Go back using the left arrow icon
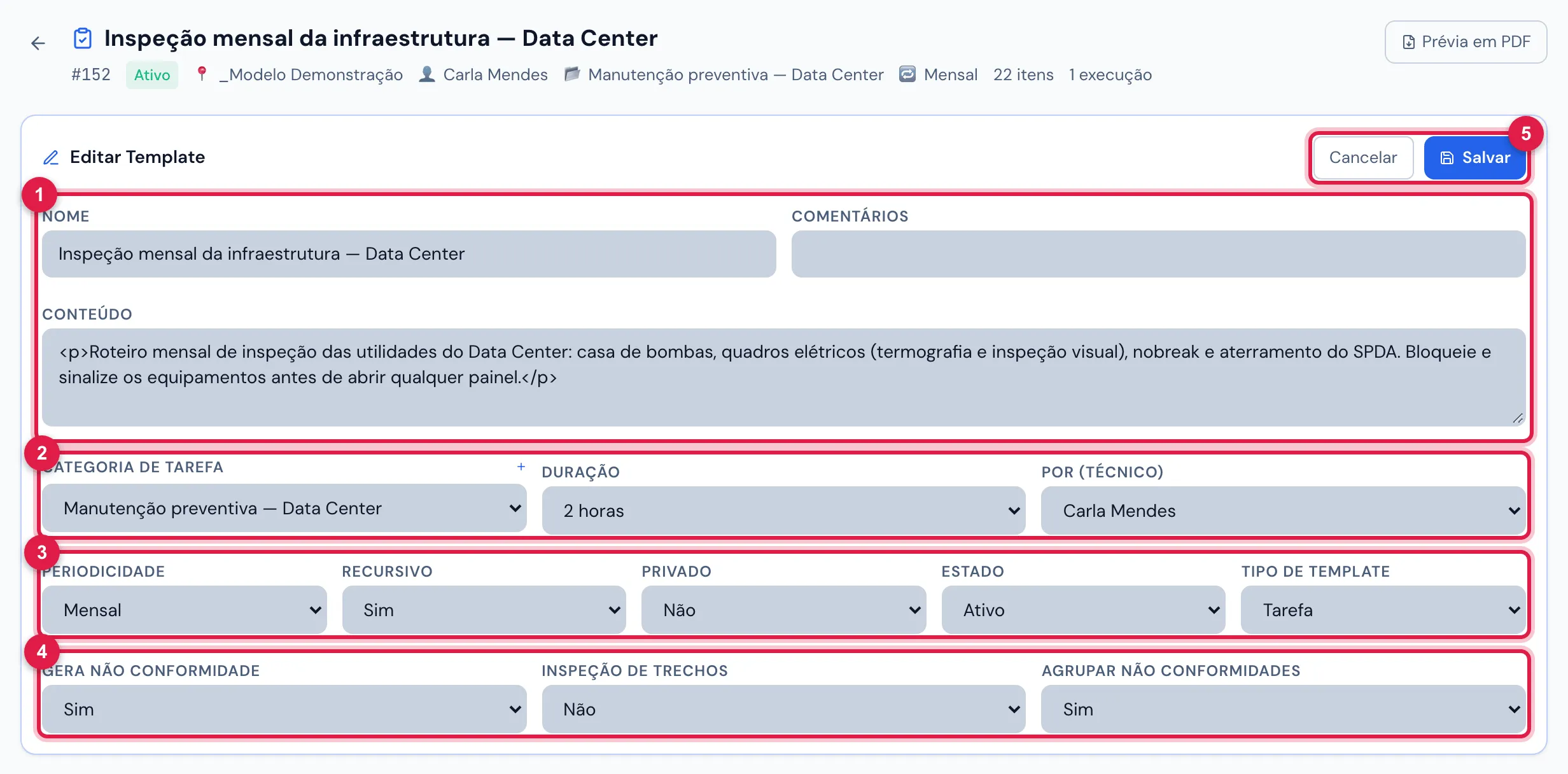 [38, 43]
